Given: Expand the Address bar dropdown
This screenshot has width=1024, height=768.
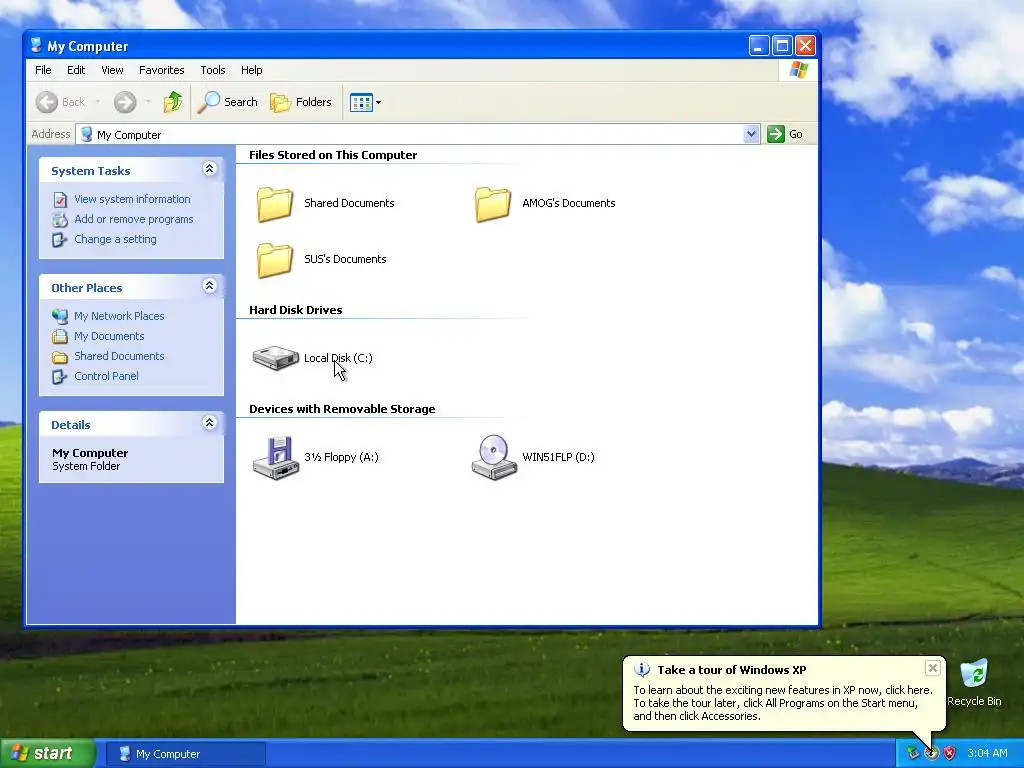Looking at the screenshot, I should point(751,135).
